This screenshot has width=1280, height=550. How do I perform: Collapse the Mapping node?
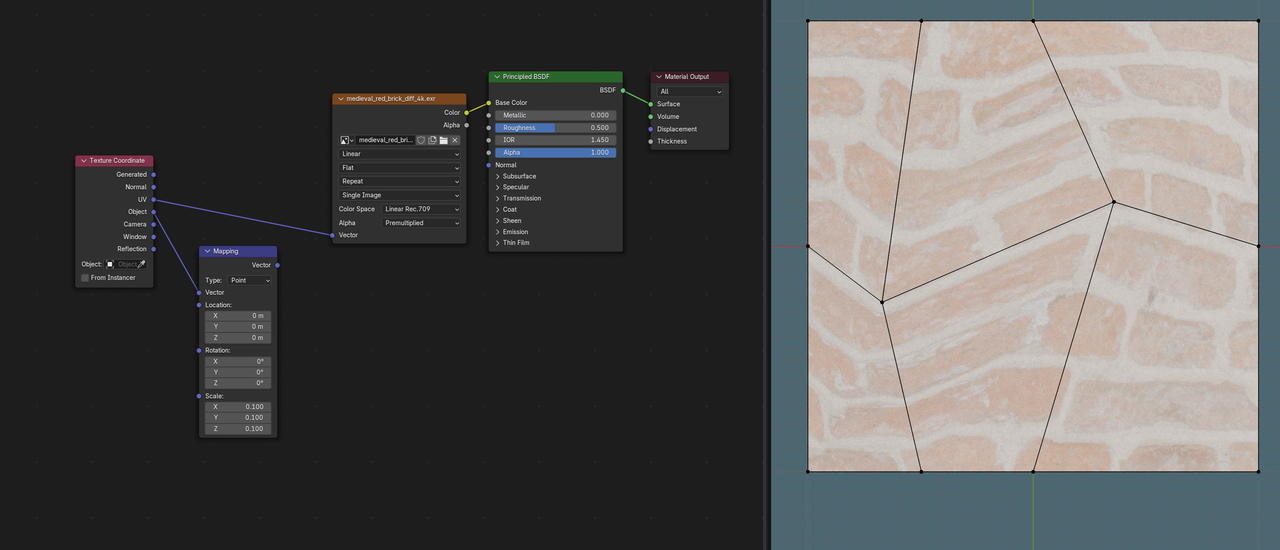click(207, 251)
